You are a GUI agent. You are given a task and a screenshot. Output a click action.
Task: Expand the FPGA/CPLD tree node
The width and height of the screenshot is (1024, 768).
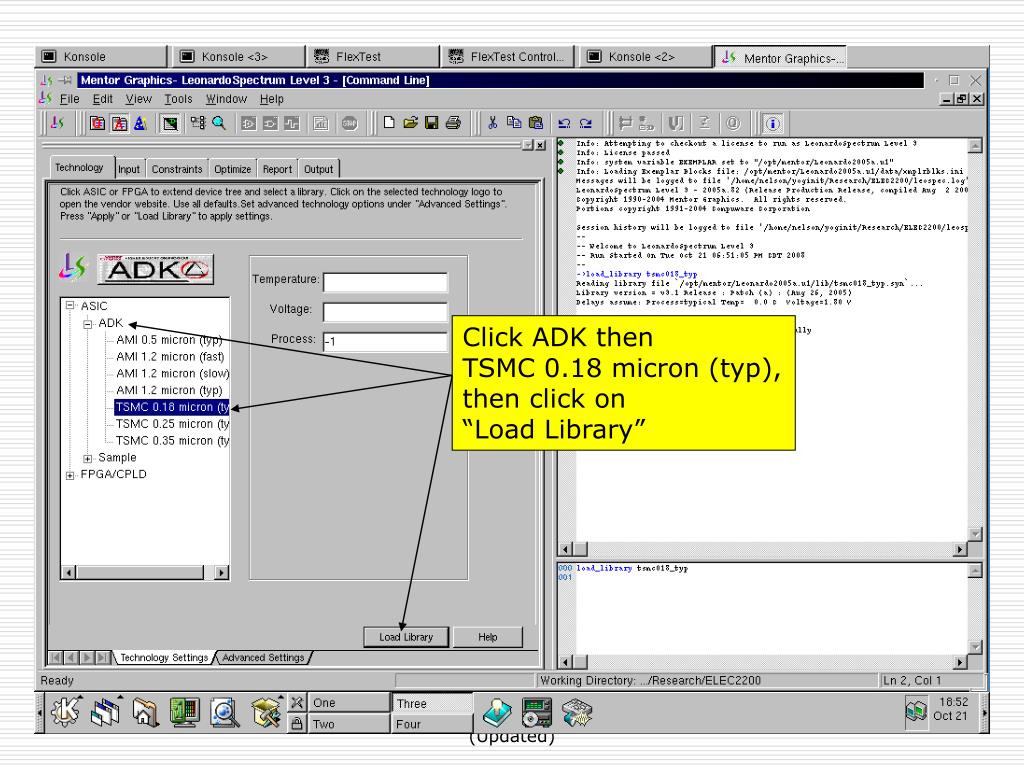[70, 475]
